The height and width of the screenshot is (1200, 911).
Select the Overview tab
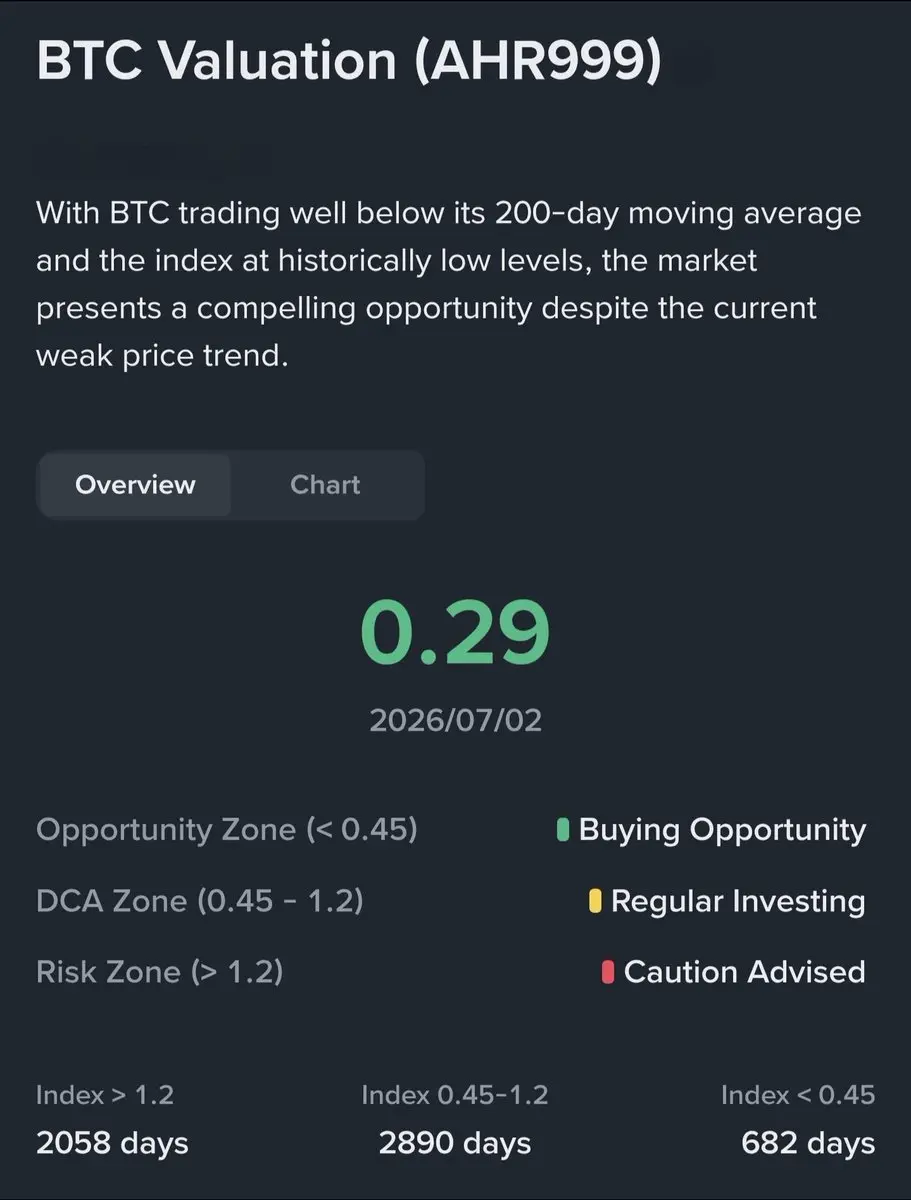(135, 485)
